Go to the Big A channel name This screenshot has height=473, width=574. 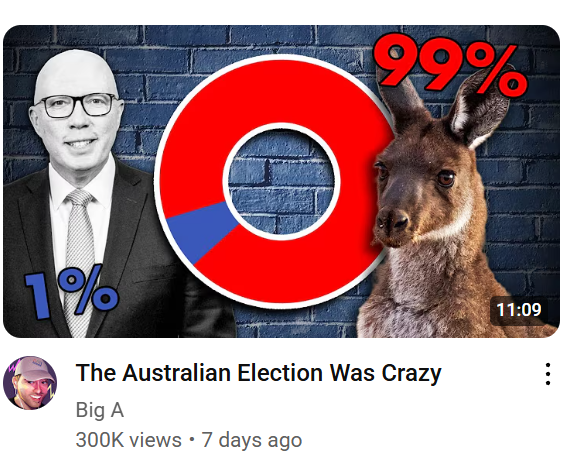tap(100, 410)
